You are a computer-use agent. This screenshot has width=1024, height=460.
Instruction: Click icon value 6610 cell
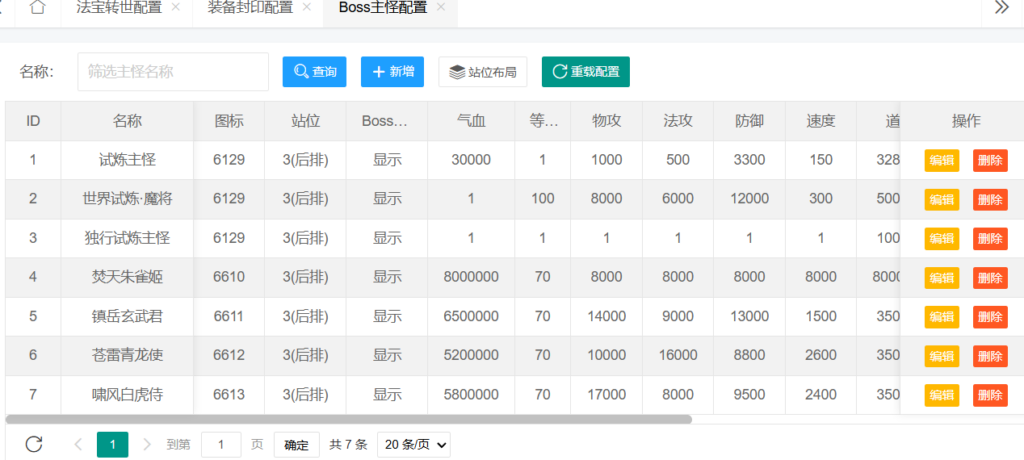point(229,277)
